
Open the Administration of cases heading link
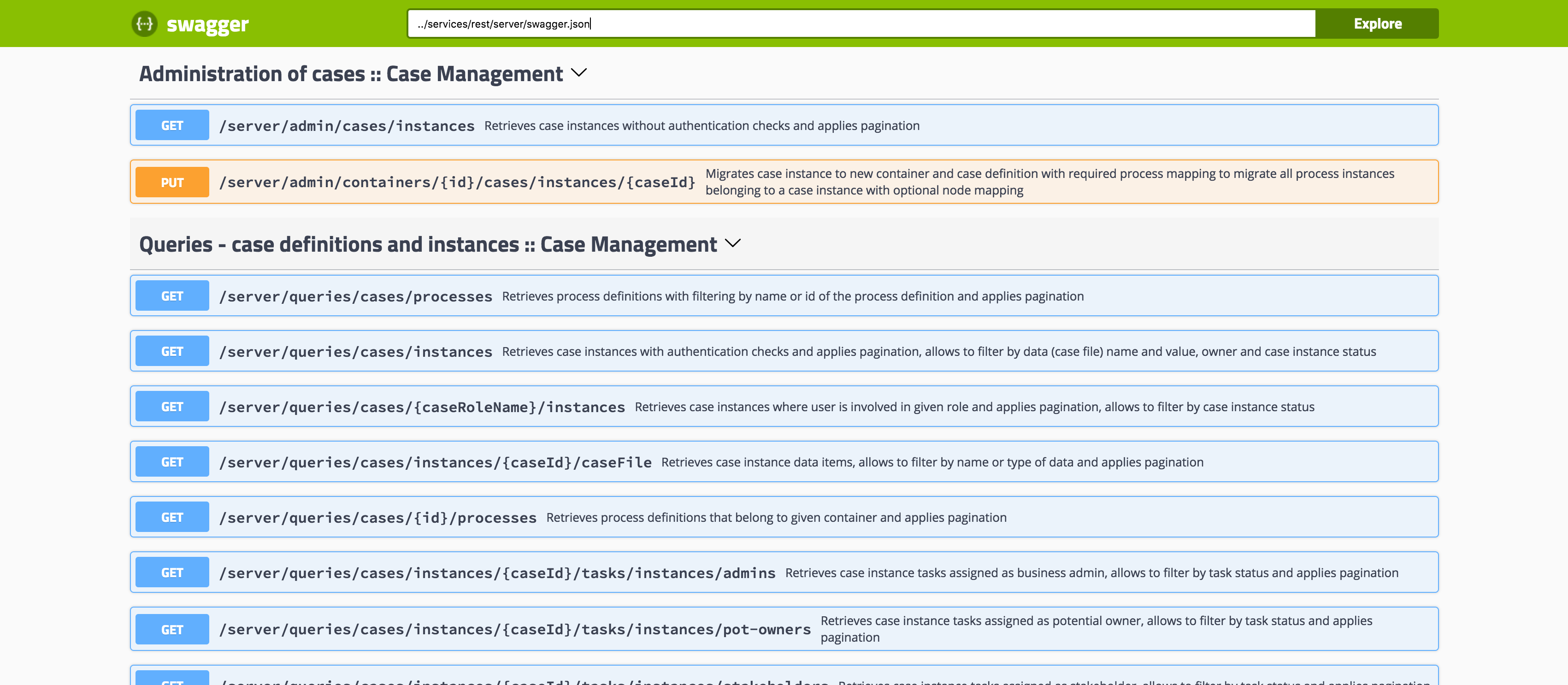tap(351, 74)
